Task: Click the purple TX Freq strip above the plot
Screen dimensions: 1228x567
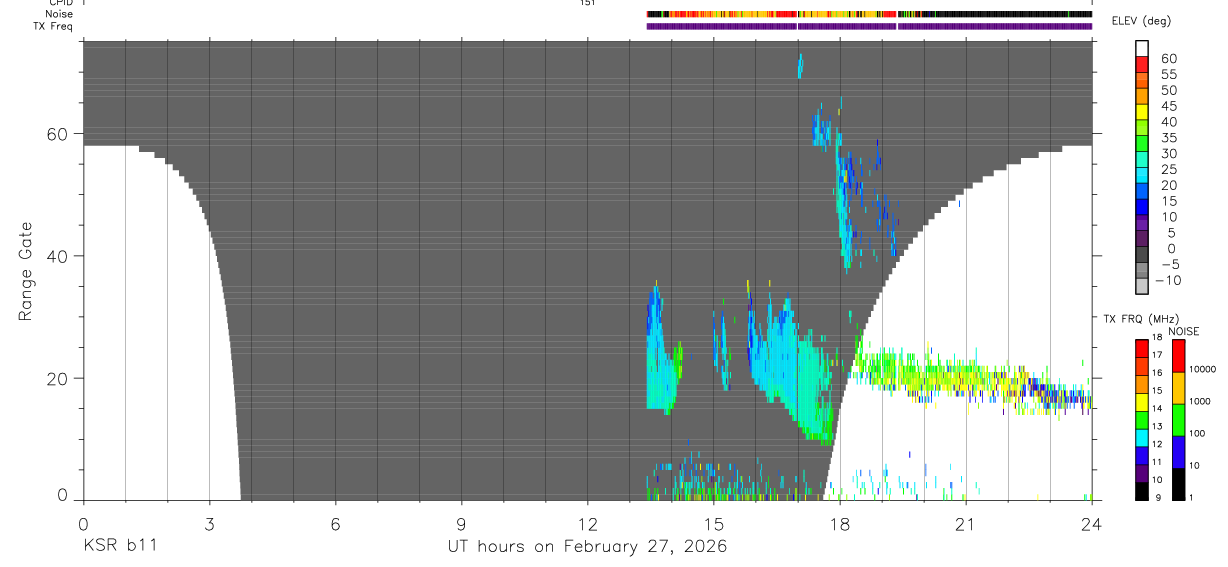Action: (869, 26)
